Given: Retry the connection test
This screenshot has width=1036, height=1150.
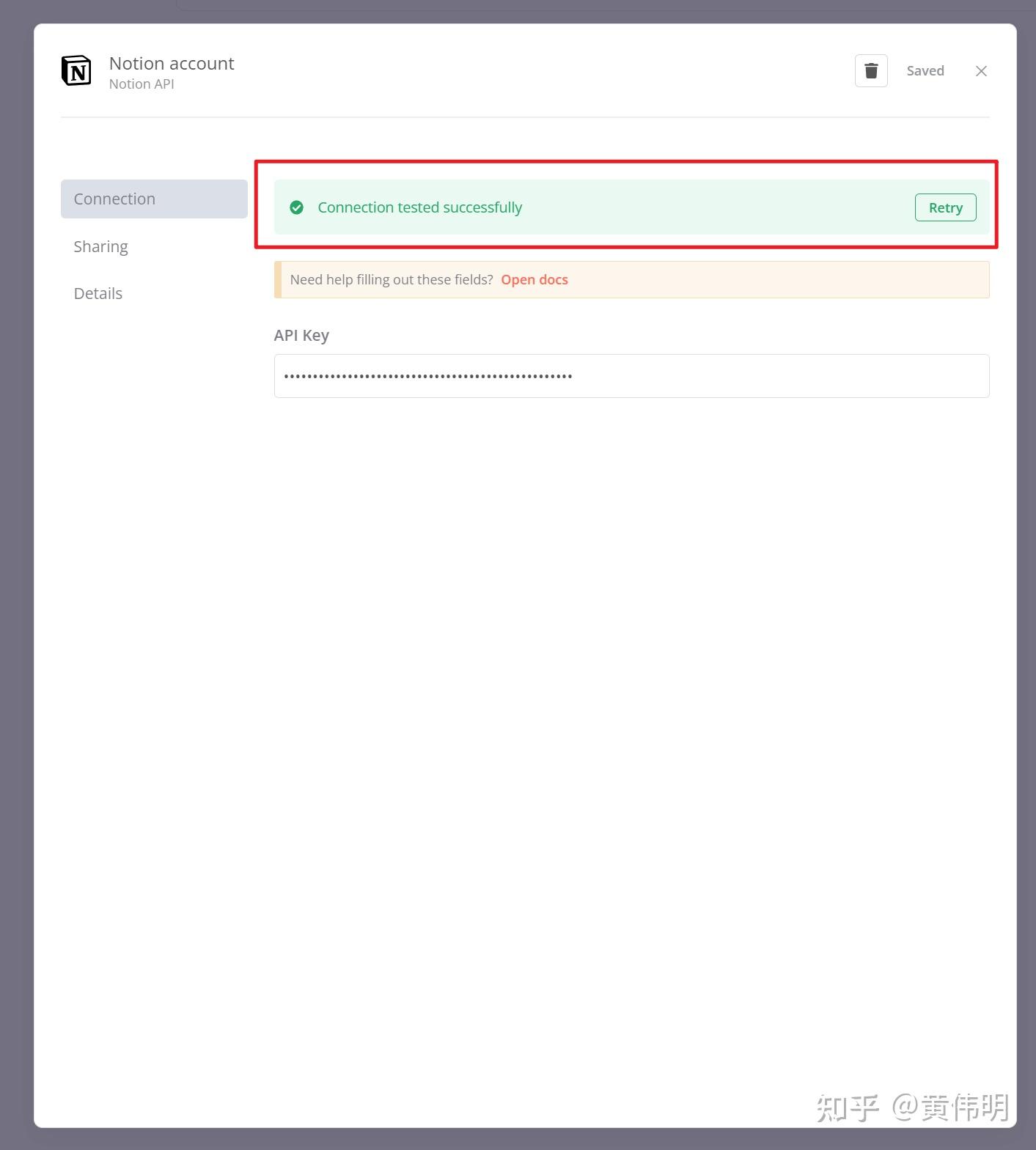Looking at the screenshot, I should pyautogui.click(x=945, y=207).
